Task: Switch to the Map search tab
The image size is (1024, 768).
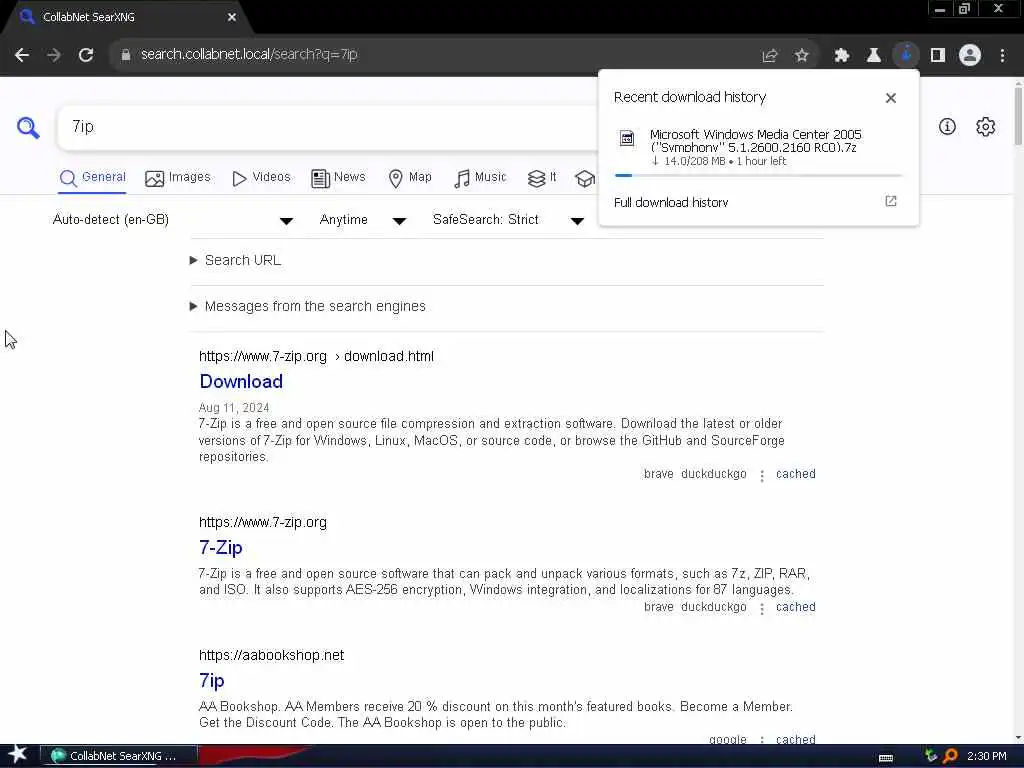Action: pyautogui.click(x=410, y=178)
